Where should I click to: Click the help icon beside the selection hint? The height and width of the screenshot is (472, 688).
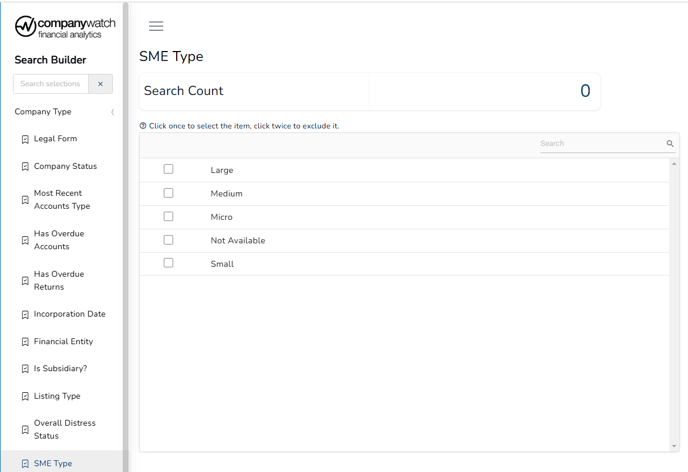(x=143, y=126)
